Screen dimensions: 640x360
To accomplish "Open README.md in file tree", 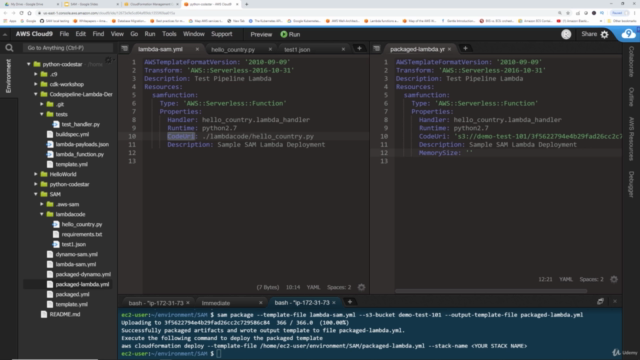I will pos(65,314).
